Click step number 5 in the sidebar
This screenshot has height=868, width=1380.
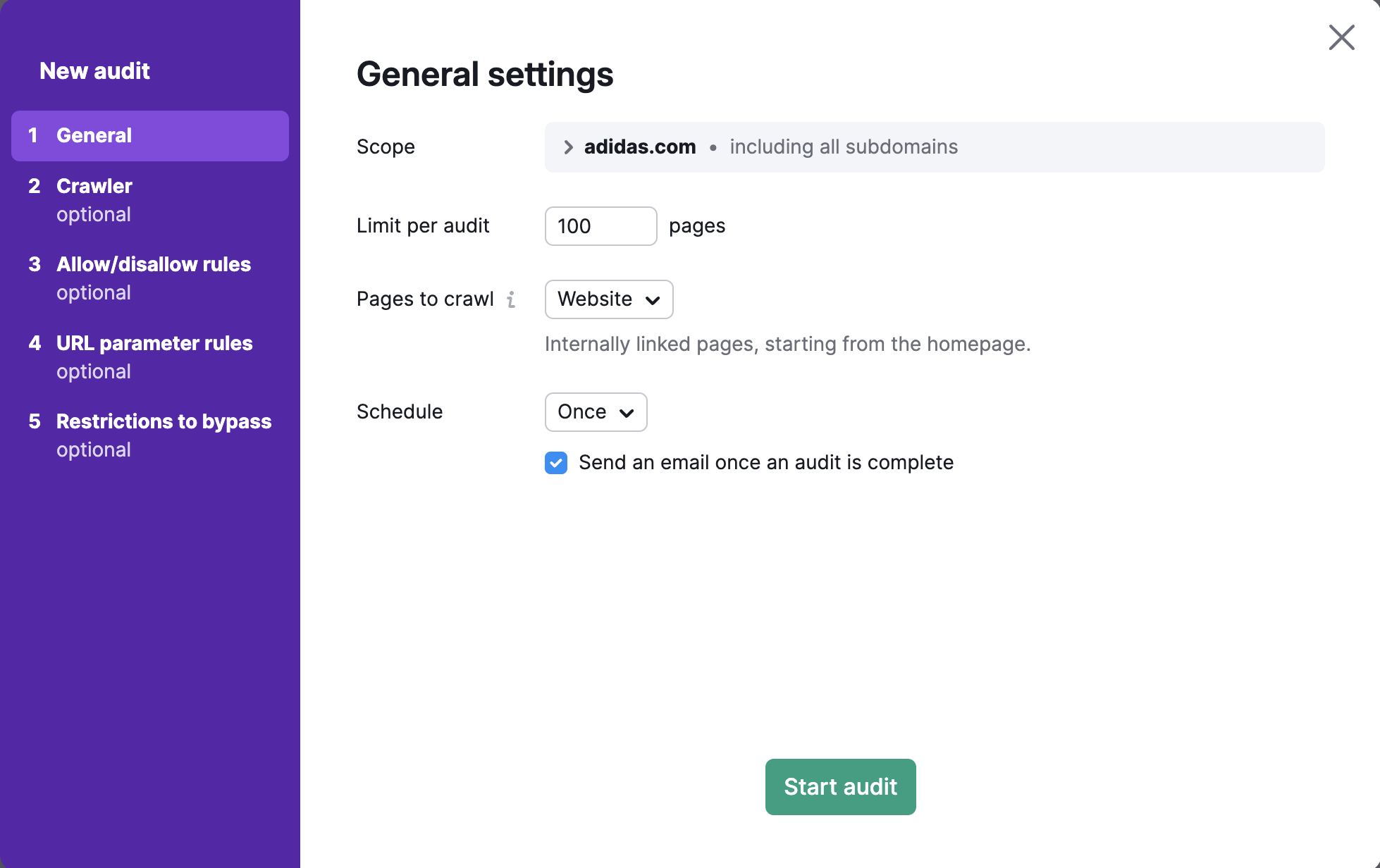35,421
